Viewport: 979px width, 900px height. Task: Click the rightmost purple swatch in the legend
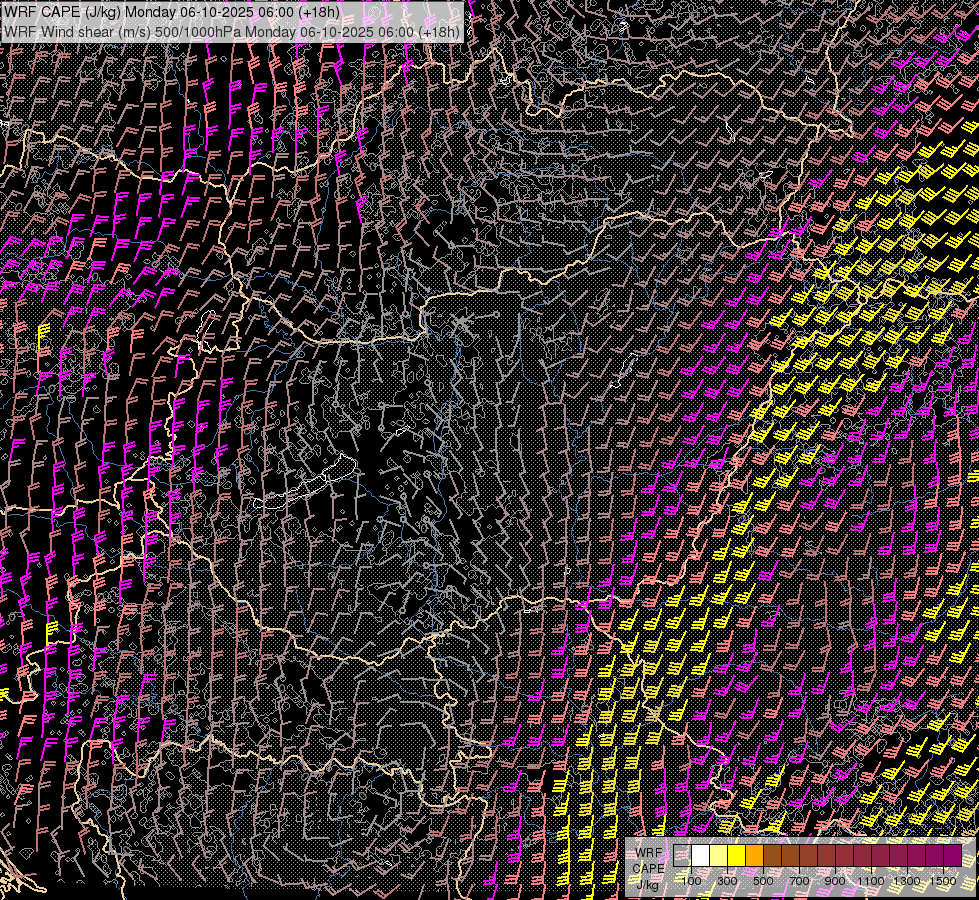tap(952, 856)
